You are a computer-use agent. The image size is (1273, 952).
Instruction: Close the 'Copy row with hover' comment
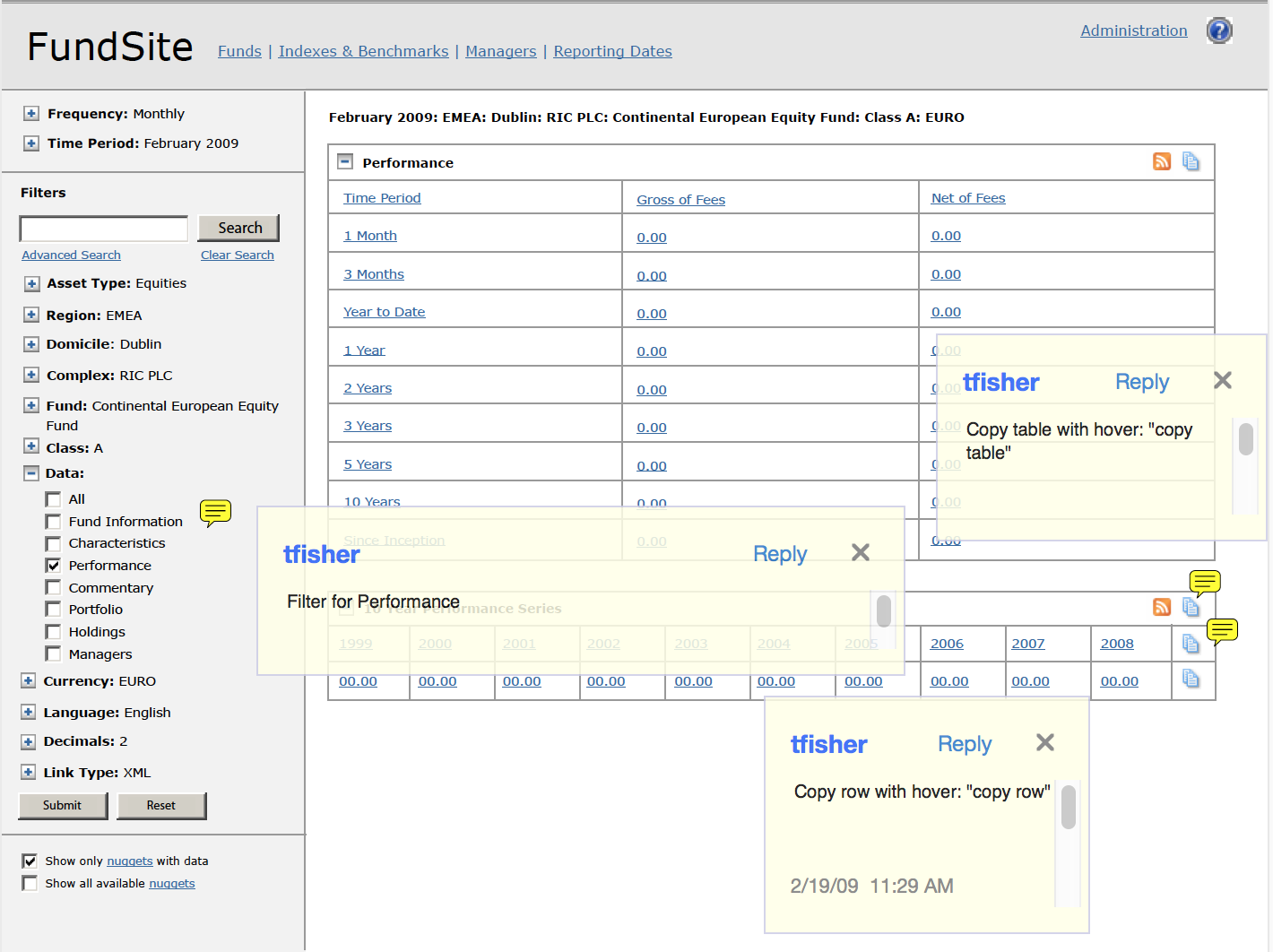pyautogui.click(x=1045, y=742)
